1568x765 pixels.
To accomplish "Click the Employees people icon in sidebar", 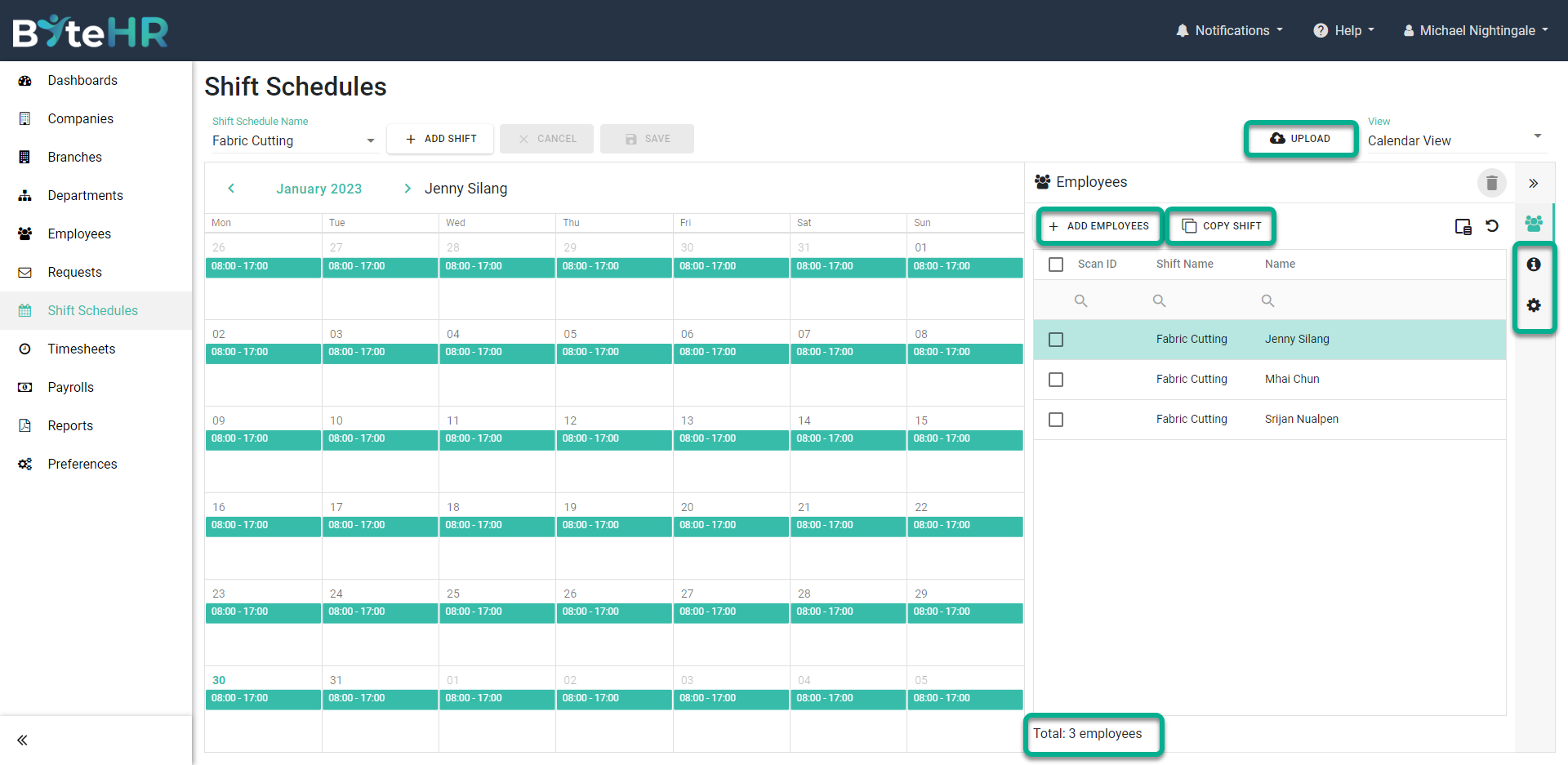I will coord(24,234).
